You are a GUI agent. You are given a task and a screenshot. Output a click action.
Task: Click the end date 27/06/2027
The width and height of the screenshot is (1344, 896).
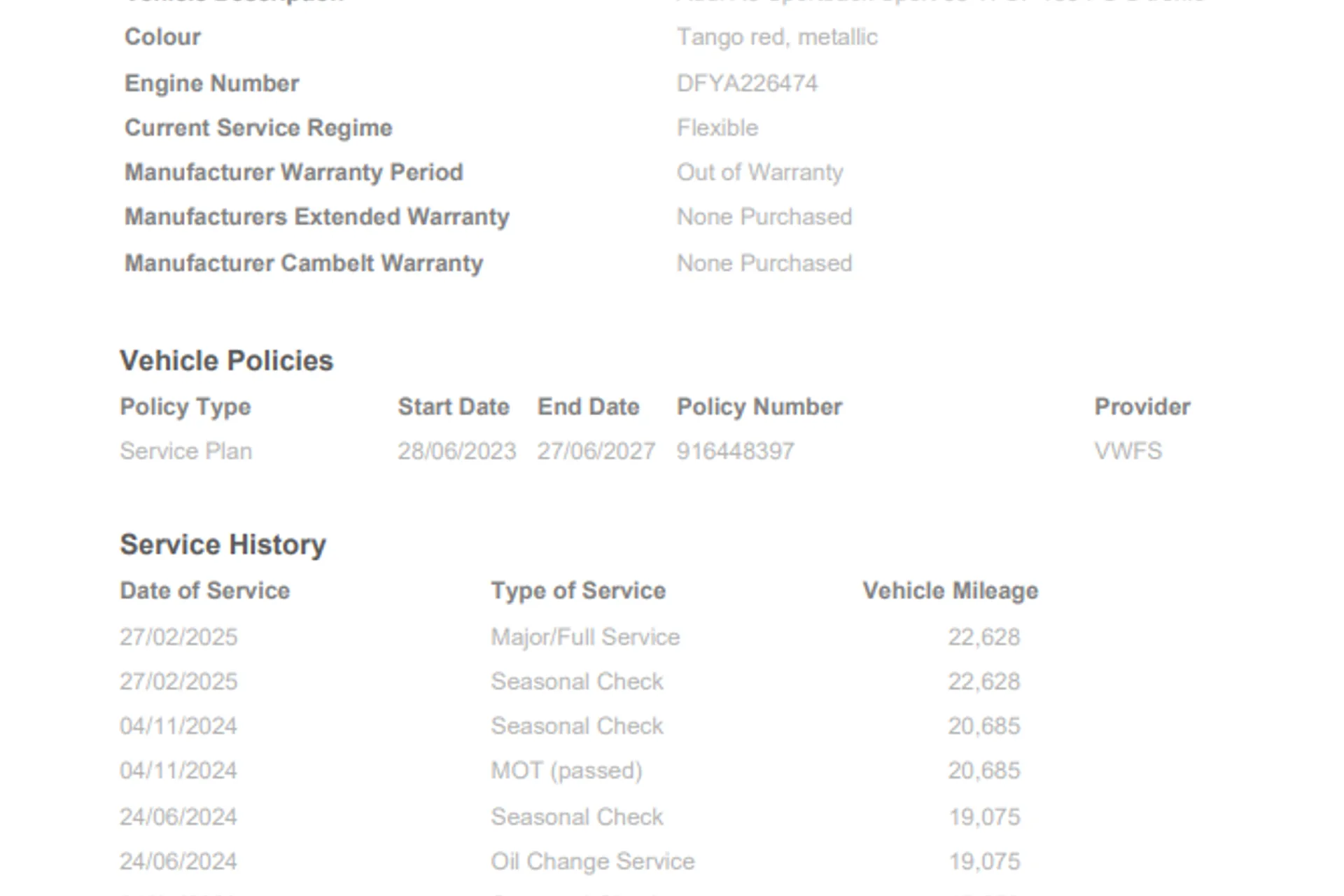pos(596,451)
